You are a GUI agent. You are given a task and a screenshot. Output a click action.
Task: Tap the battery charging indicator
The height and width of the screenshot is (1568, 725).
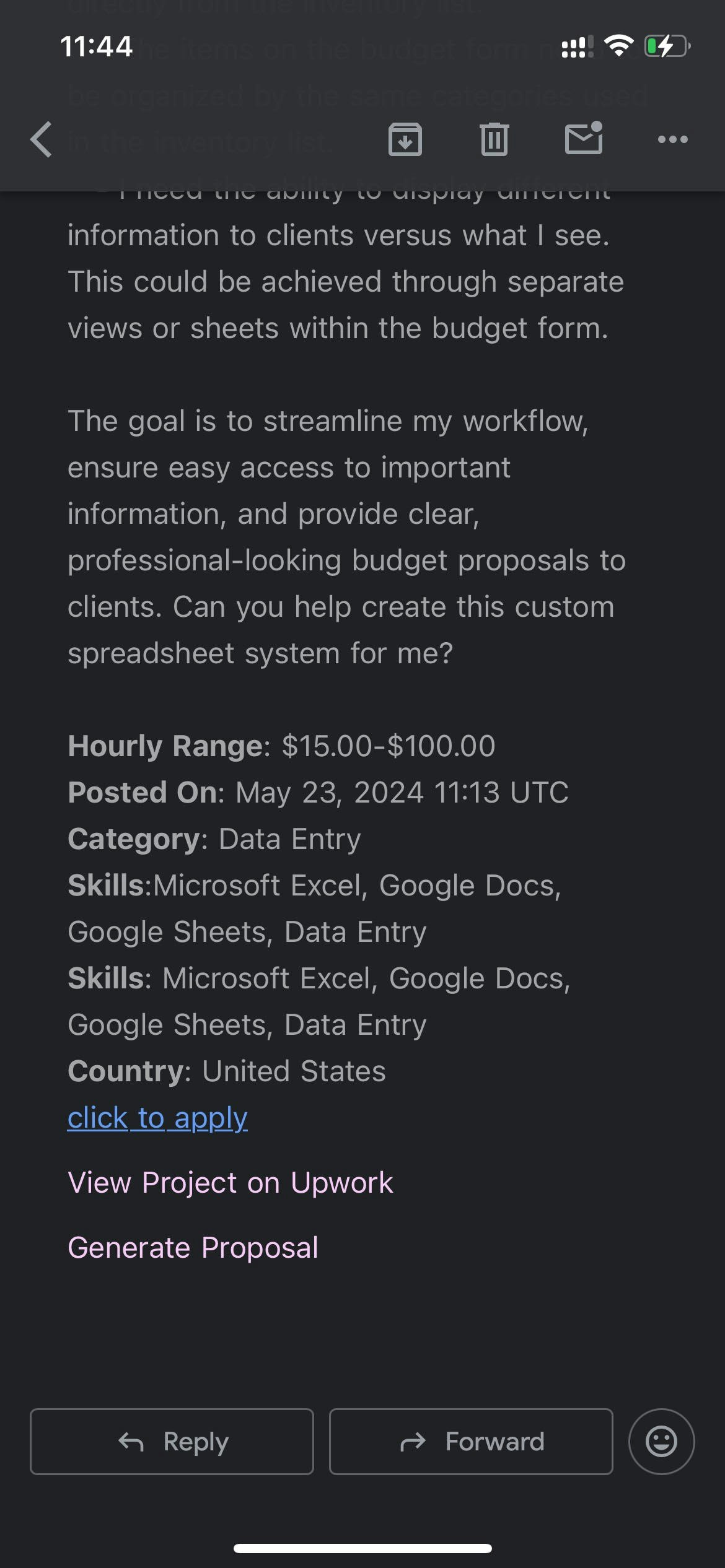[x=667, y=46]
